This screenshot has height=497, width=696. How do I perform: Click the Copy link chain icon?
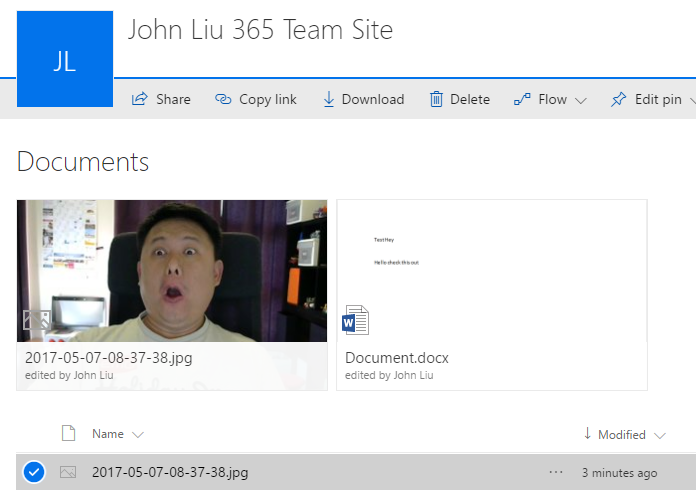pyautogui.click(x=223, y=99)
